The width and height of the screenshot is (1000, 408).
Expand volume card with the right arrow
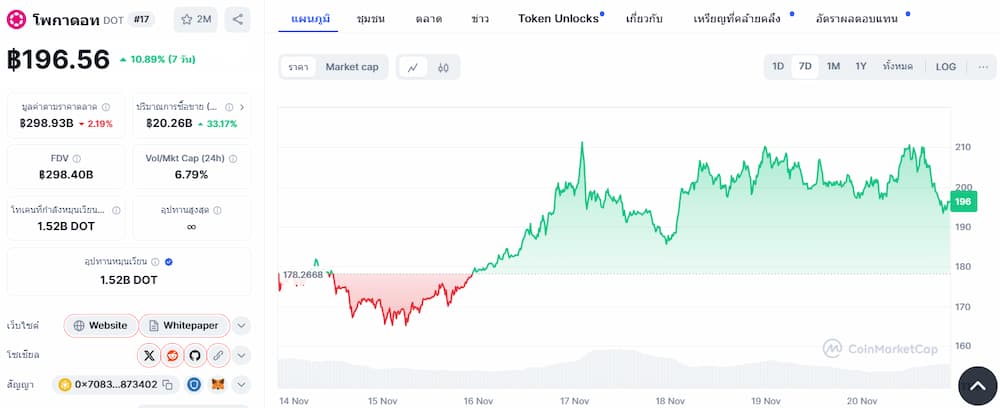242,107
